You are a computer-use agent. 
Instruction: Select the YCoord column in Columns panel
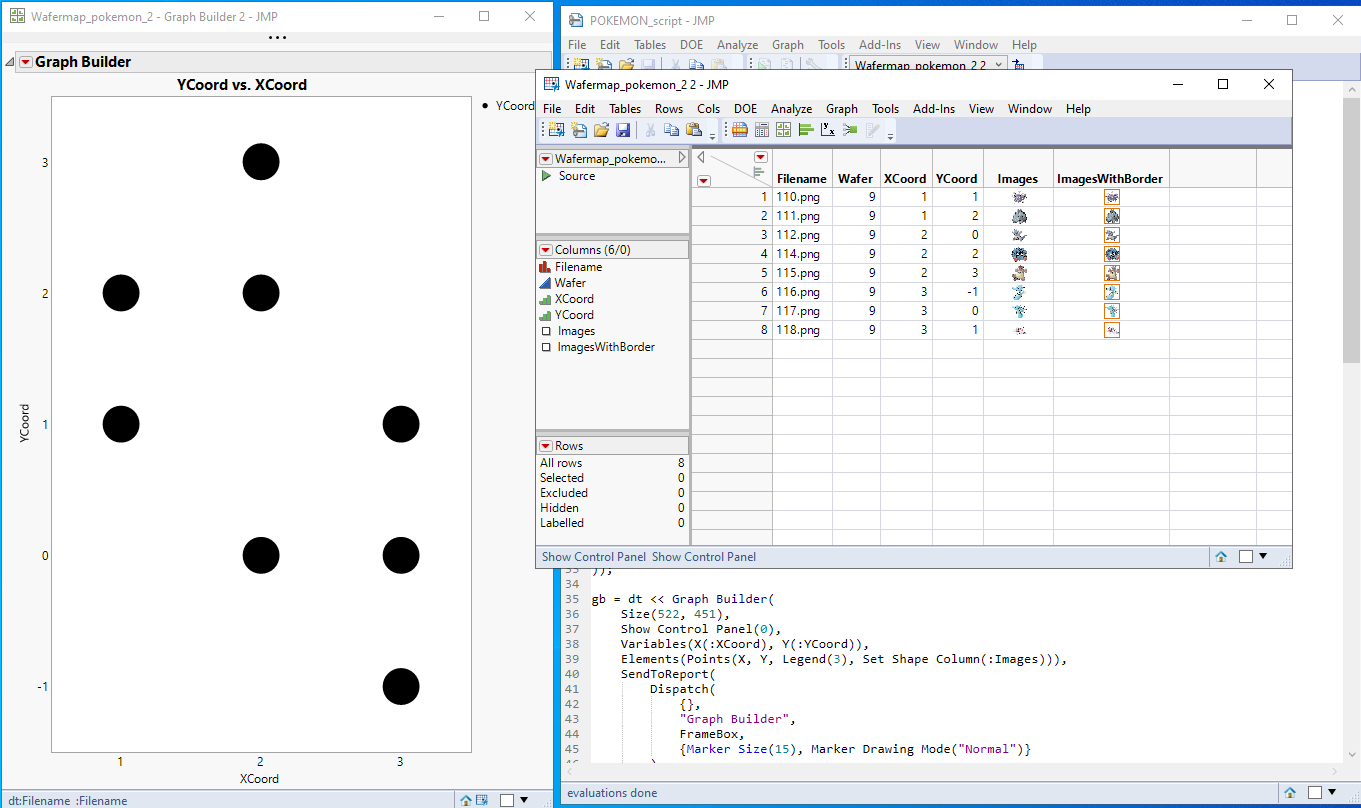575,315
